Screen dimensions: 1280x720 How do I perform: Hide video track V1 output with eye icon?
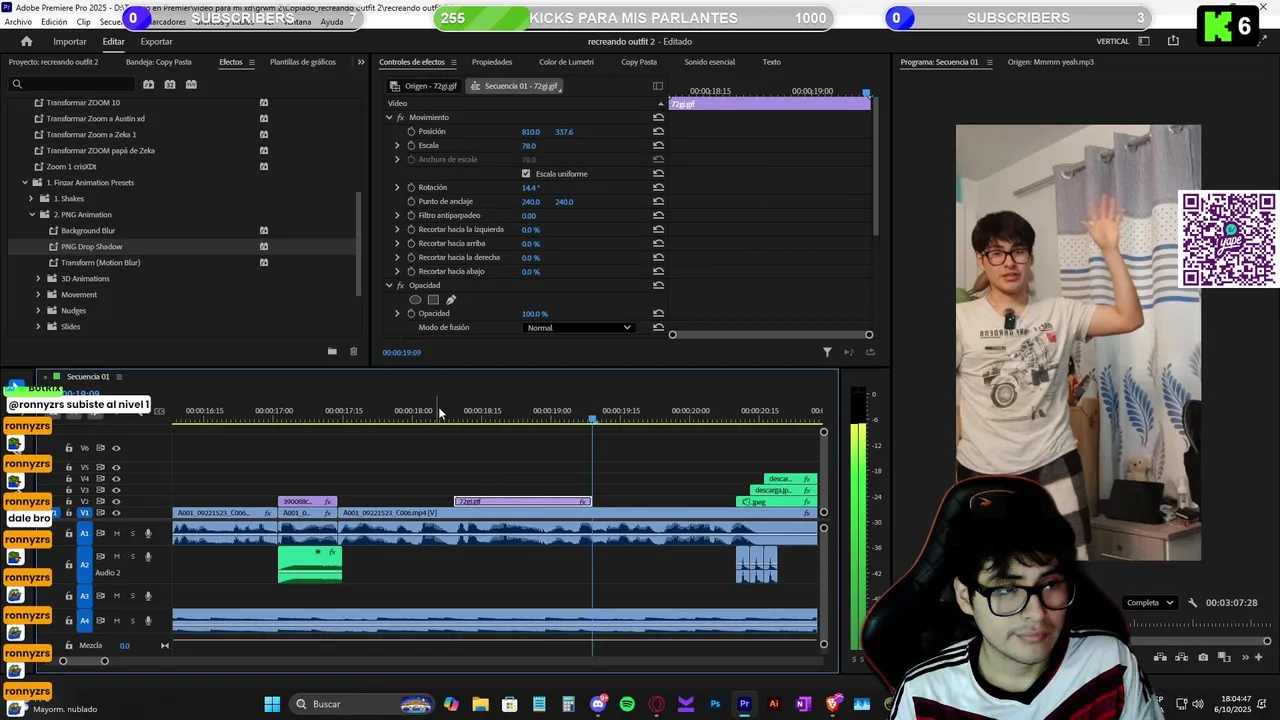tap(116, 513)
